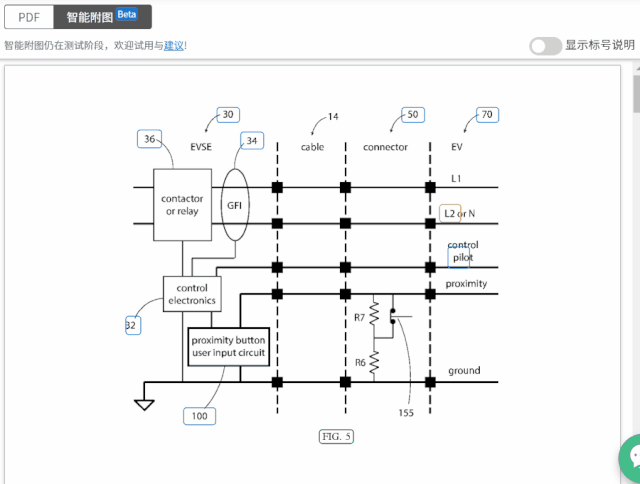Click the R7 resistor label
Image resolution: width=640 pixels, height=484 pixels.
[359, 317]
